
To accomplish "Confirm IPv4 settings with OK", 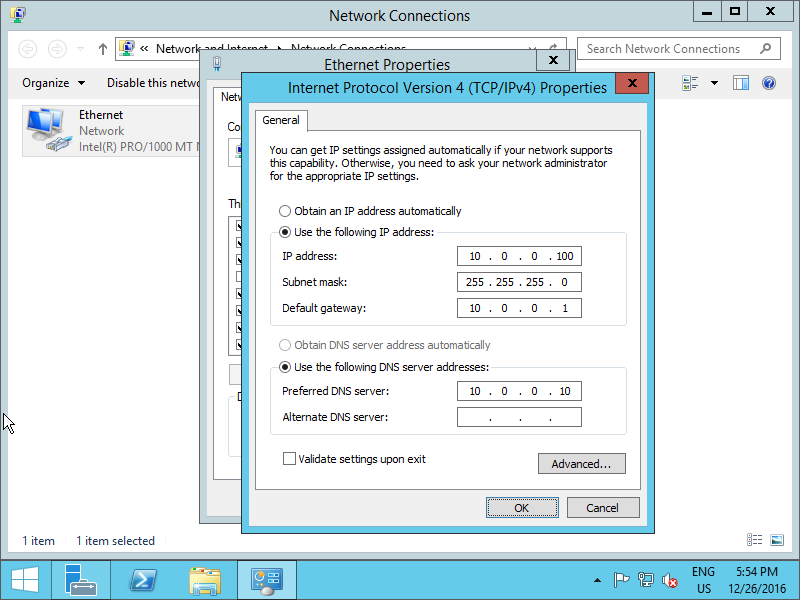I will (521, 508).
